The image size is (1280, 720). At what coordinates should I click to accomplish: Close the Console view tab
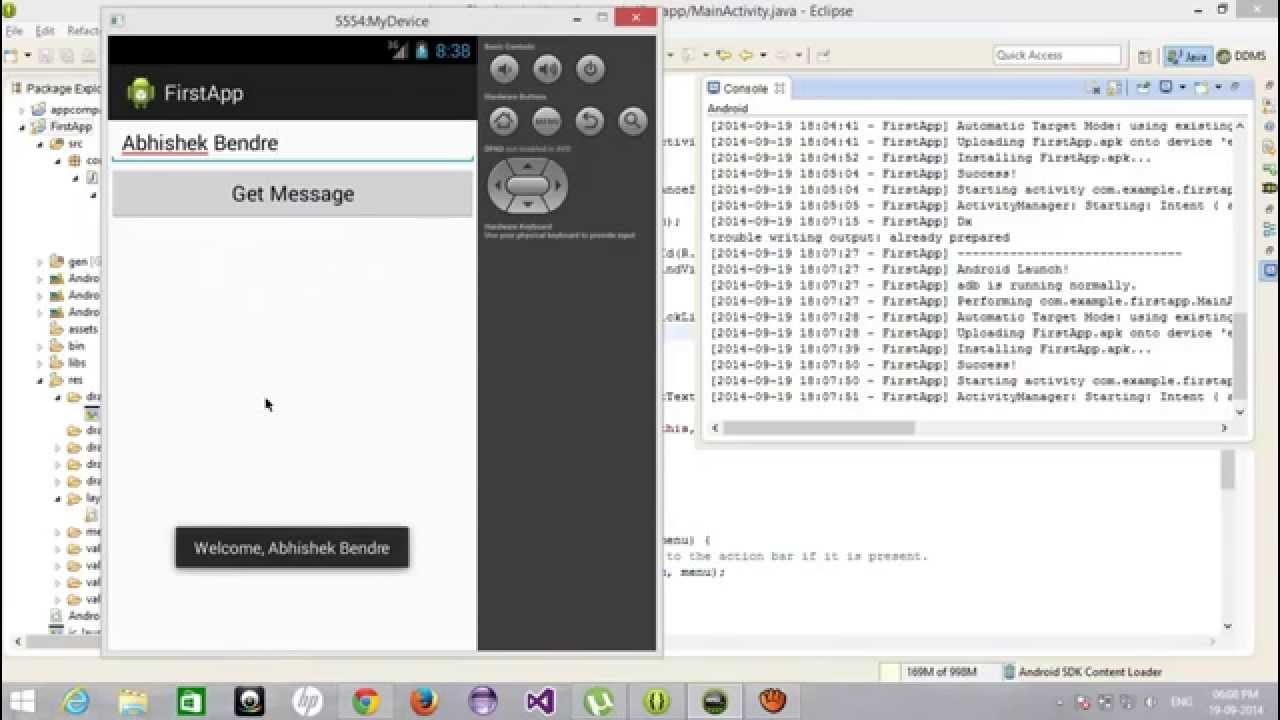[x=780, y=88]
